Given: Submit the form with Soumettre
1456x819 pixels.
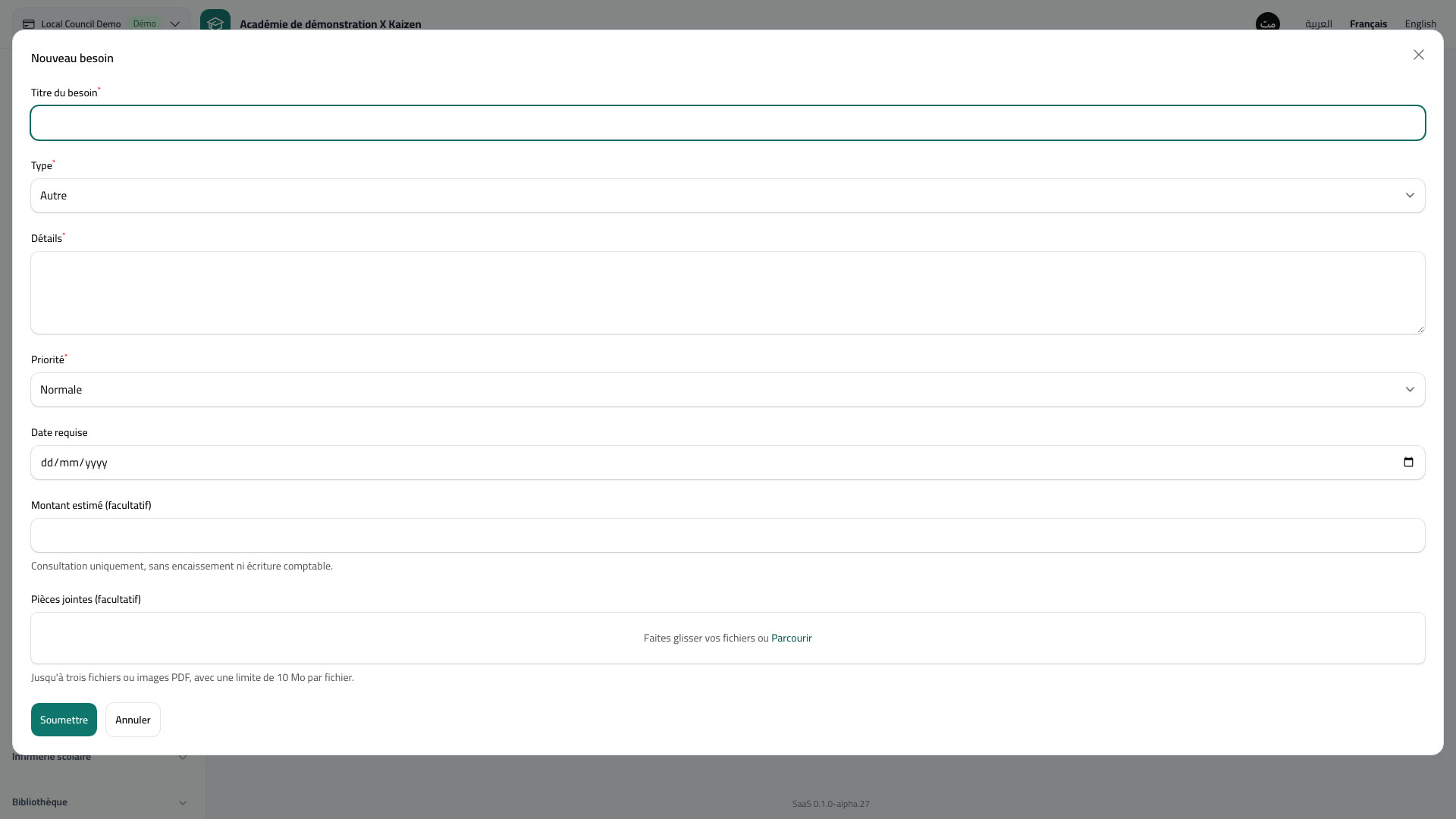Looking at the screenshot, I should coord(64,720).
